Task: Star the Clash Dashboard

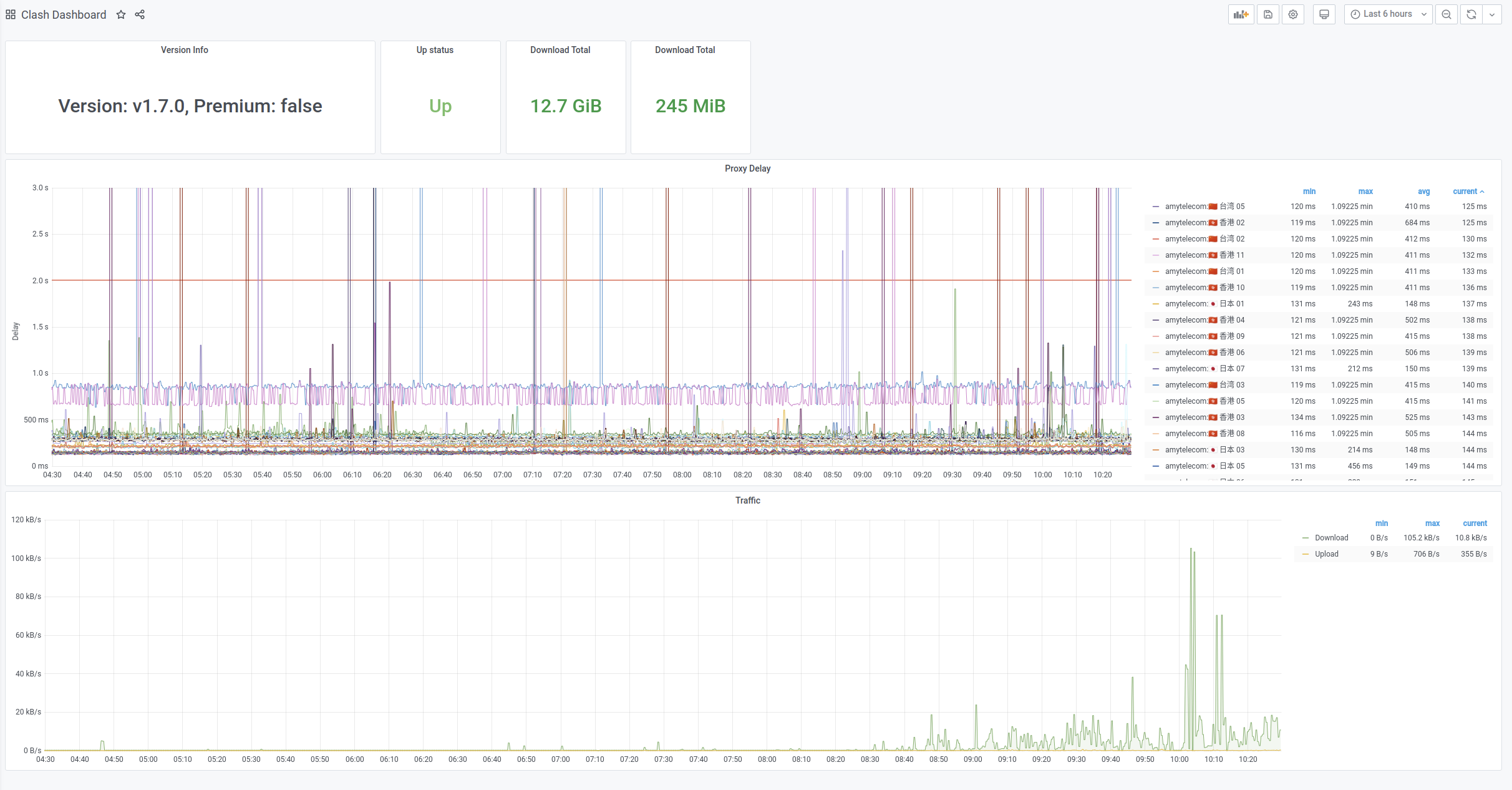Action: 120,14
